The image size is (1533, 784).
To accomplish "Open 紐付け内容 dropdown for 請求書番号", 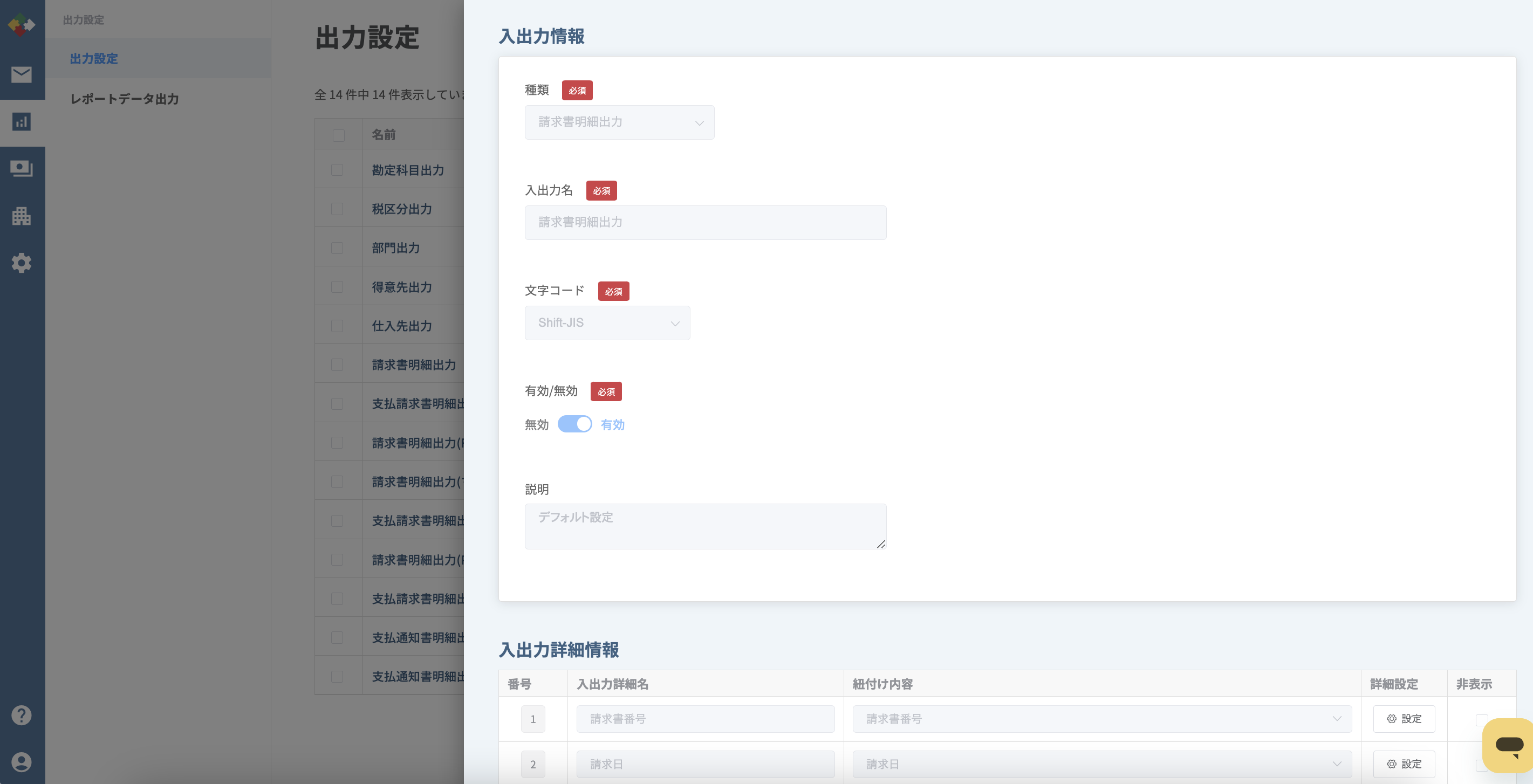I will (1102, 719).
